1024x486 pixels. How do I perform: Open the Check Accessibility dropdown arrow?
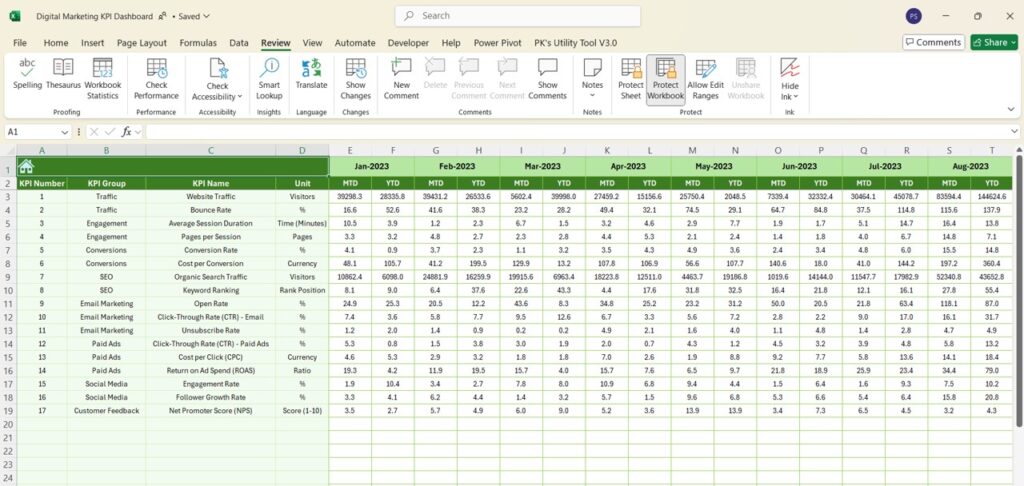click(240, 97)
